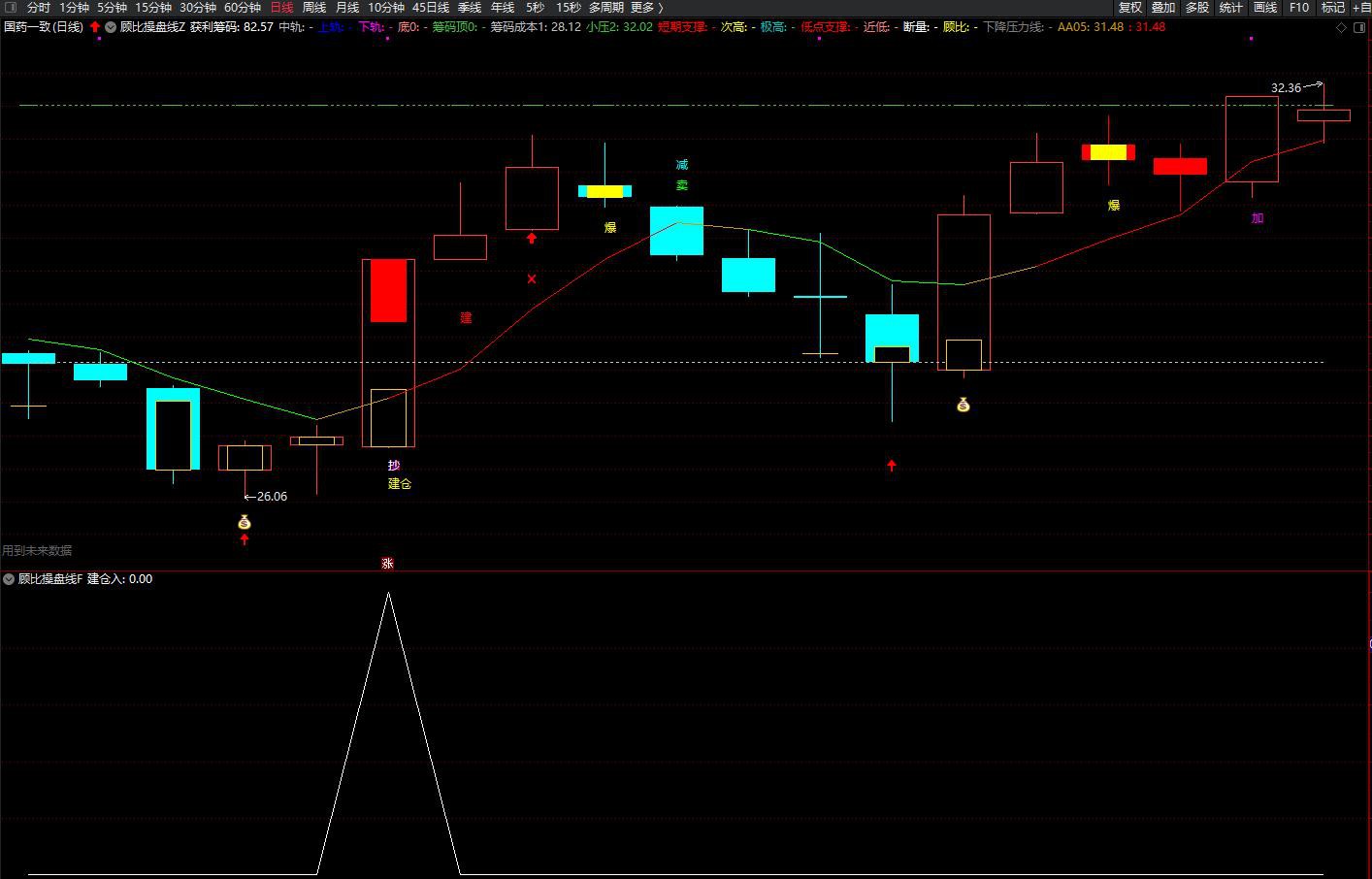Expand the 顾比操盘线F sub-indicator dropdown arrow
The image size is (1372, 879).
point(9,579)
